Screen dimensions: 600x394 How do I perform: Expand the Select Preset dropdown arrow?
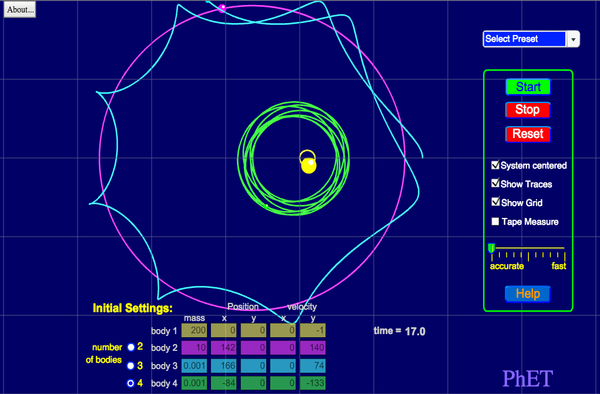coord(573,39)
